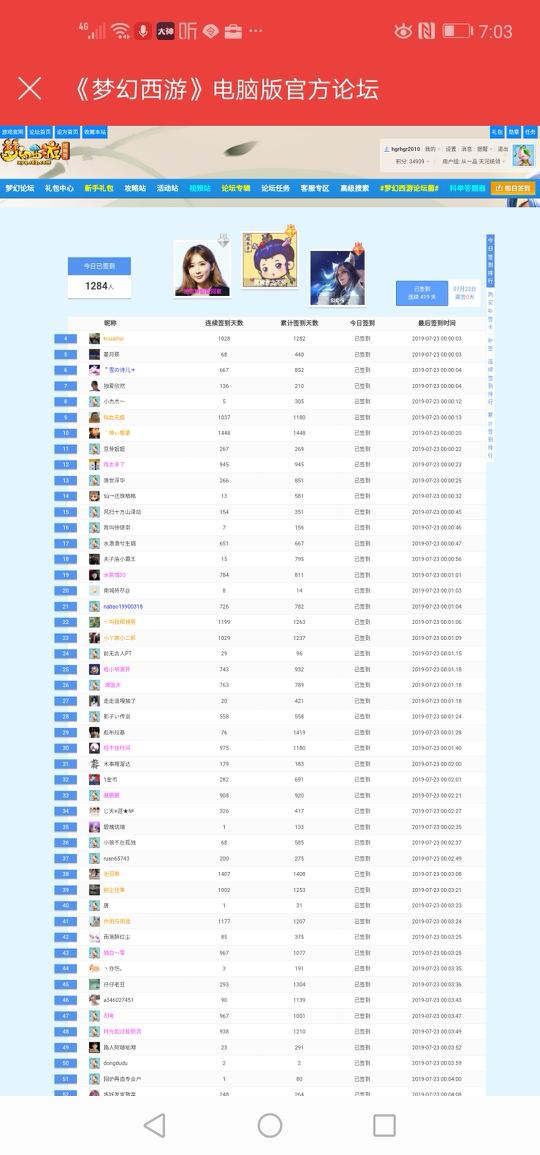Open the 客服专区 nav item

pyautogui.click(x=315, y=189)
